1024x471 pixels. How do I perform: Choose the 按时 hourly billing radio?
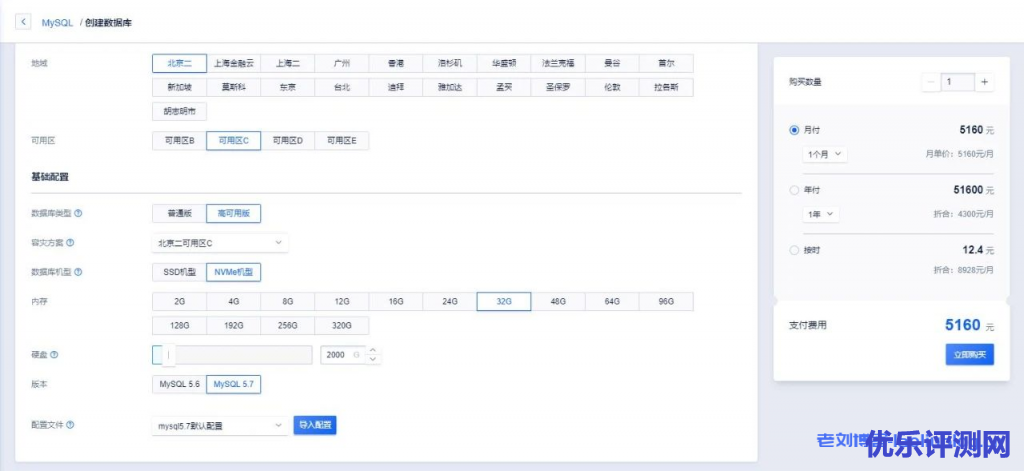pyautogui.click(x=795, y=249)
